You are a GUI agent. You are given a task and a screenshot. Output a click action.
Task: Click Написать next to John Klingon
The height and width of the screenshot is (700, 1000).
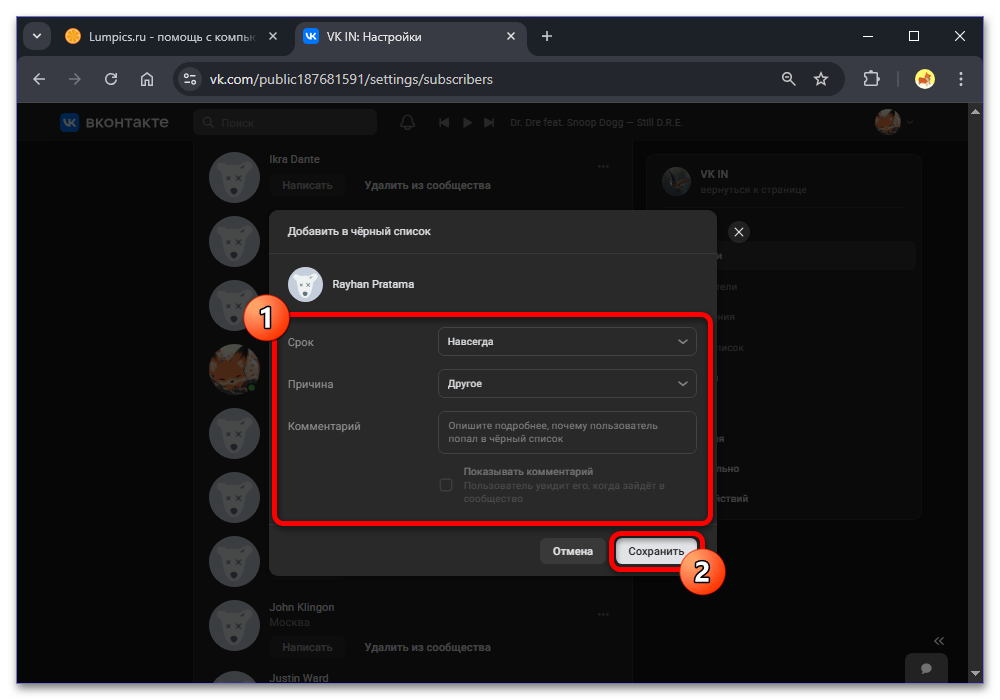pos(307,647)
